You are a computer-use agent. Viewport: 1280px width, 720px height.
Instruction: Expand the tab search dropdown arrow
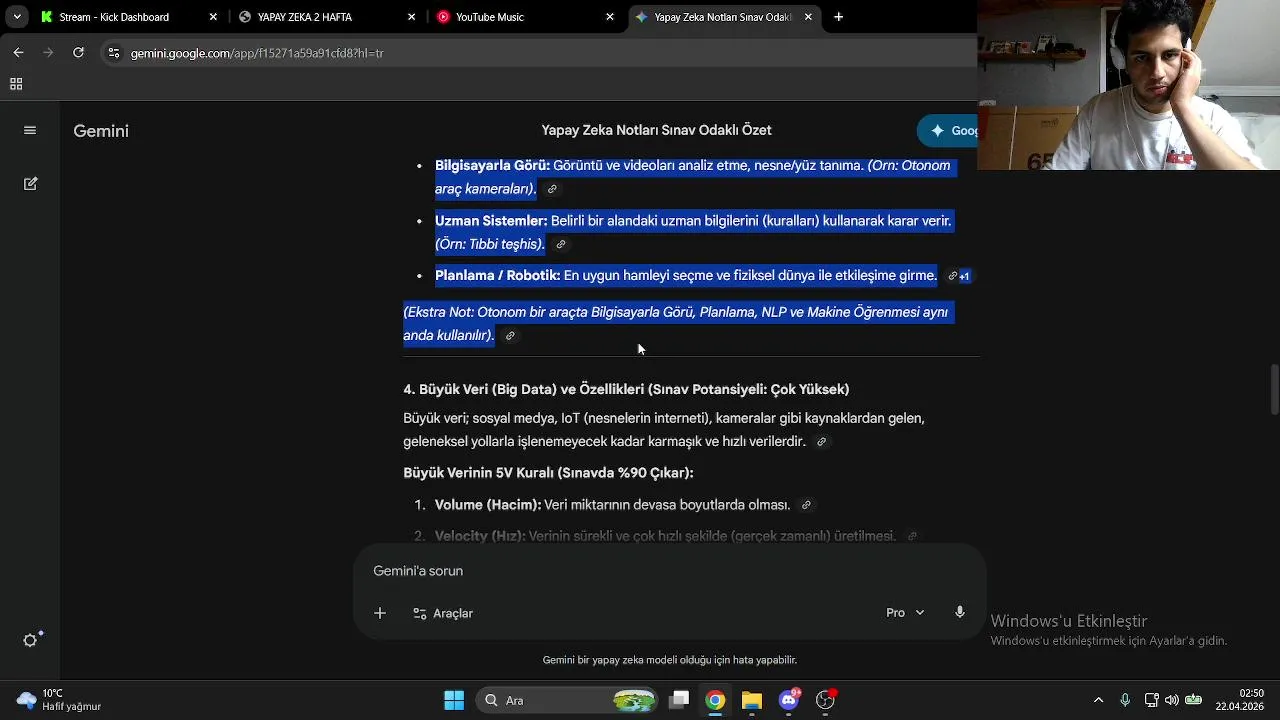coord(17,17)
